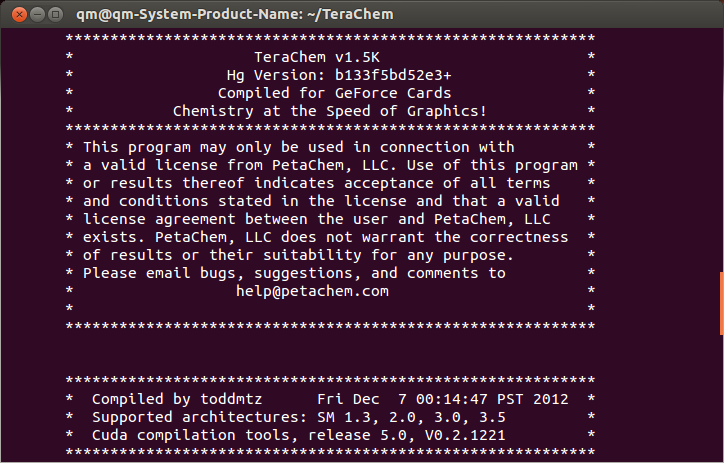Click the line a valid license from PetaChem
Viewport: 724px width, 463px height.
tap(330, 165)
